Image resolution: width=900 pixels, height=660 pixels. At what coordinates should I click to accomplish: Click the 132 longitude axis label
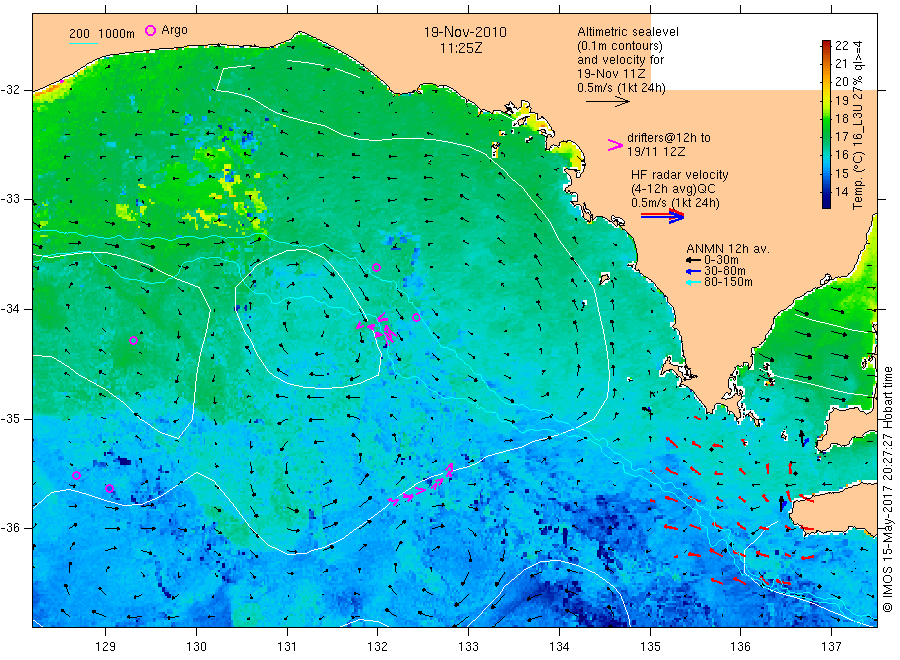[x=378, y=647]
